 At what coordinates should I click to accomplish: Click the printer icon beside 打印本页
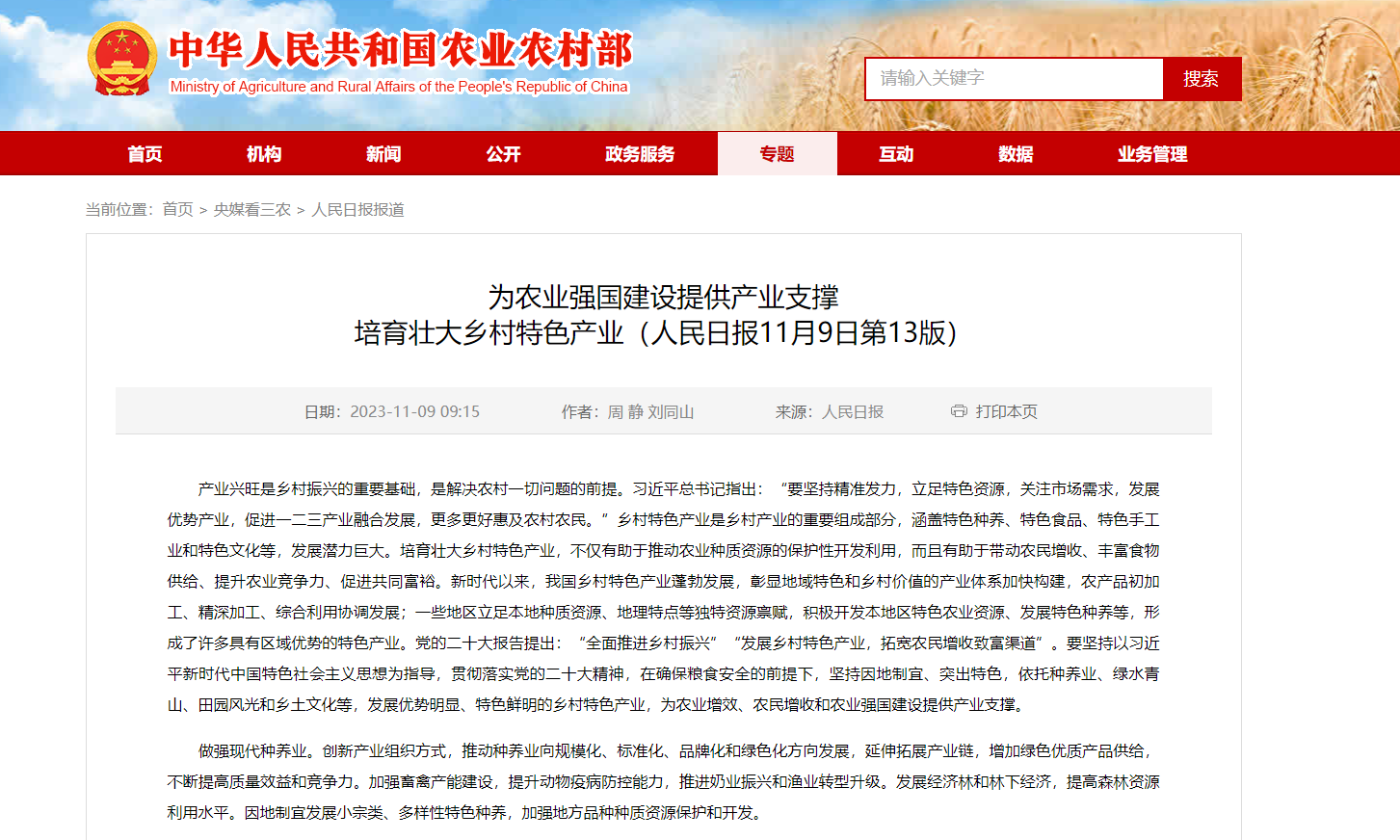tap(959, 411)
